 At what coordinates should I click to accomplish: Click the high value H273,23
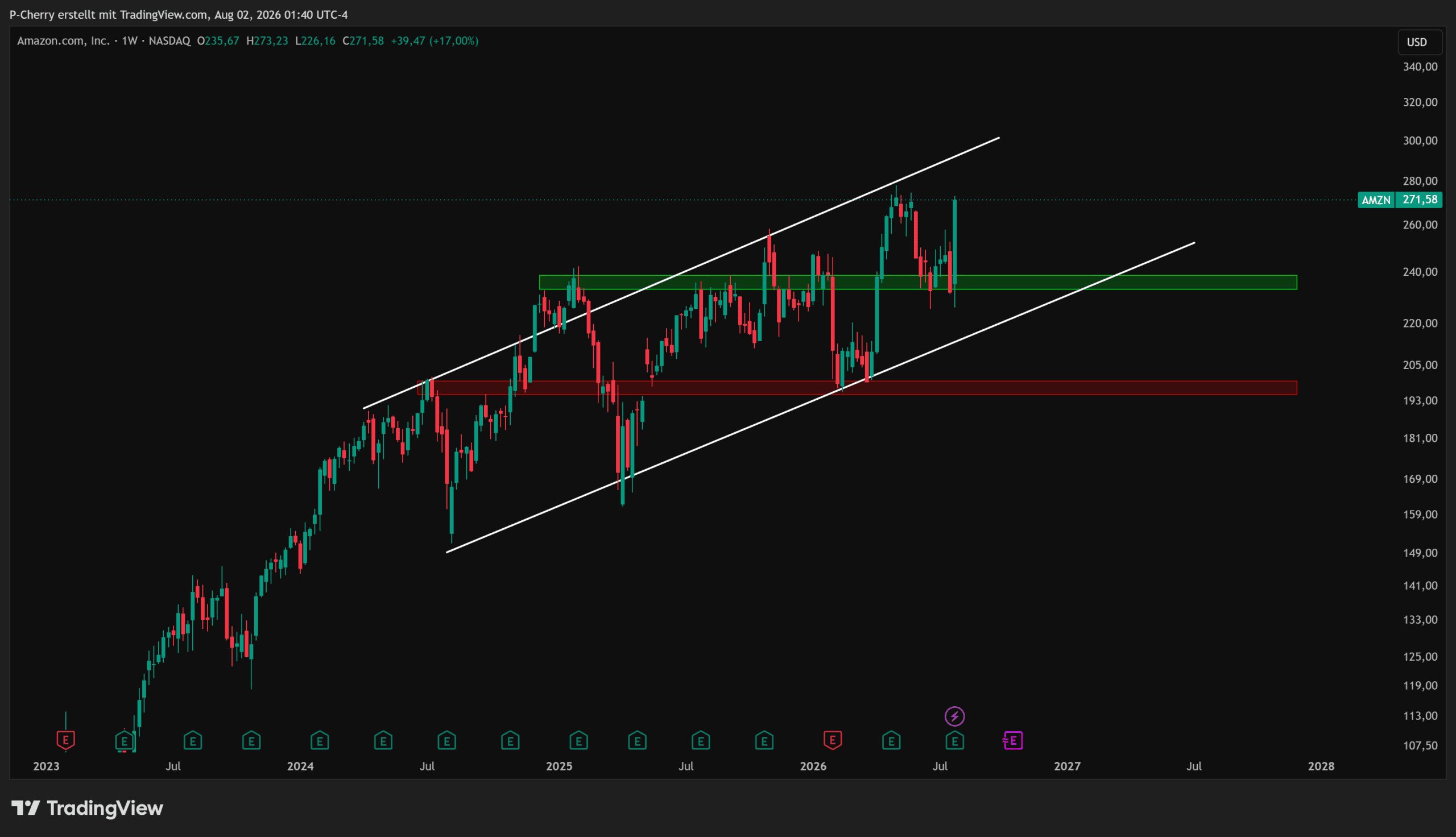[267, 41]
